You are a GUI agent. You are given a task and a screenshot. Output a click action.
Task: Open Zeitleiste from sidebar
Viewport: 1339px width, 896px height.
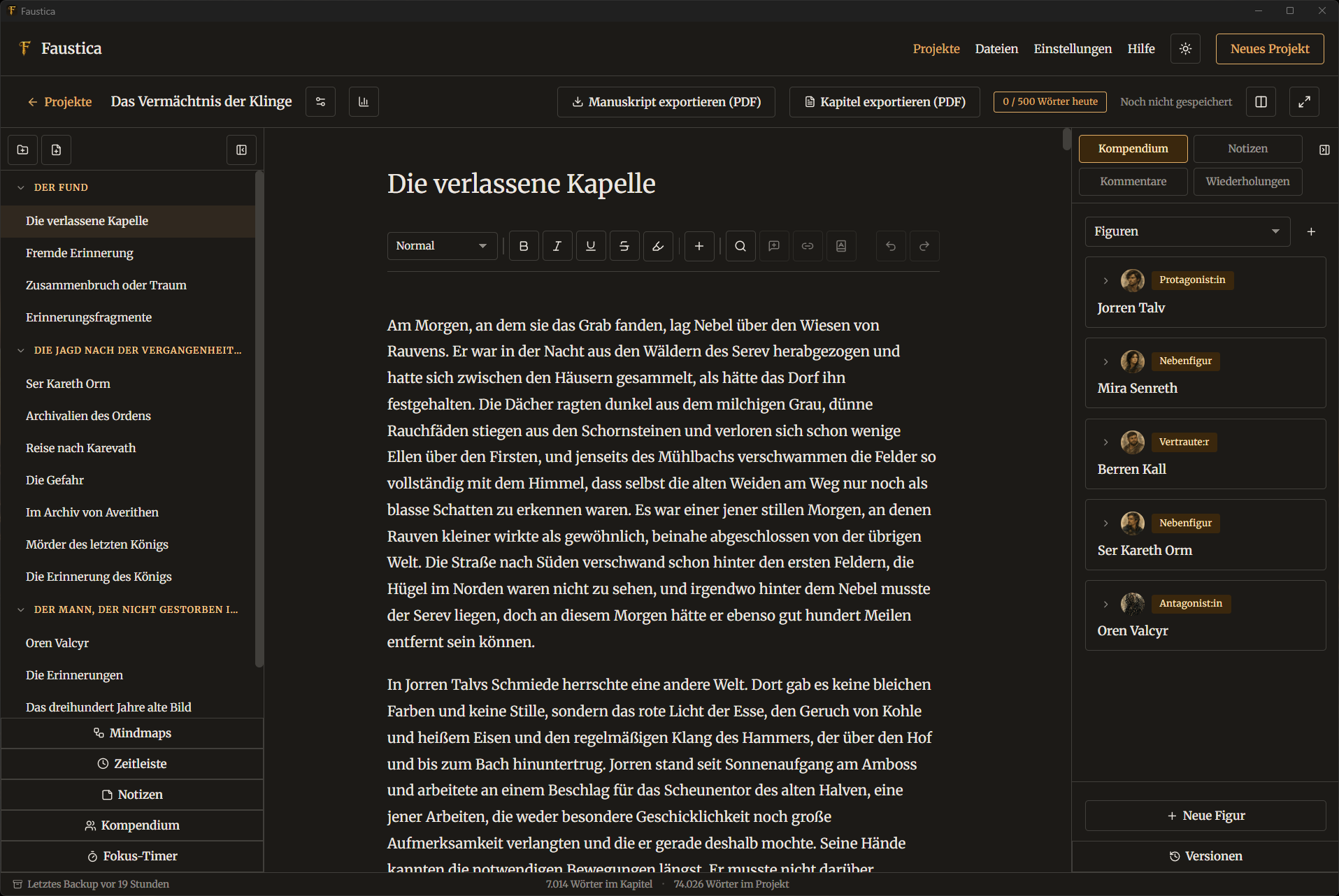(x=132, y=764)
